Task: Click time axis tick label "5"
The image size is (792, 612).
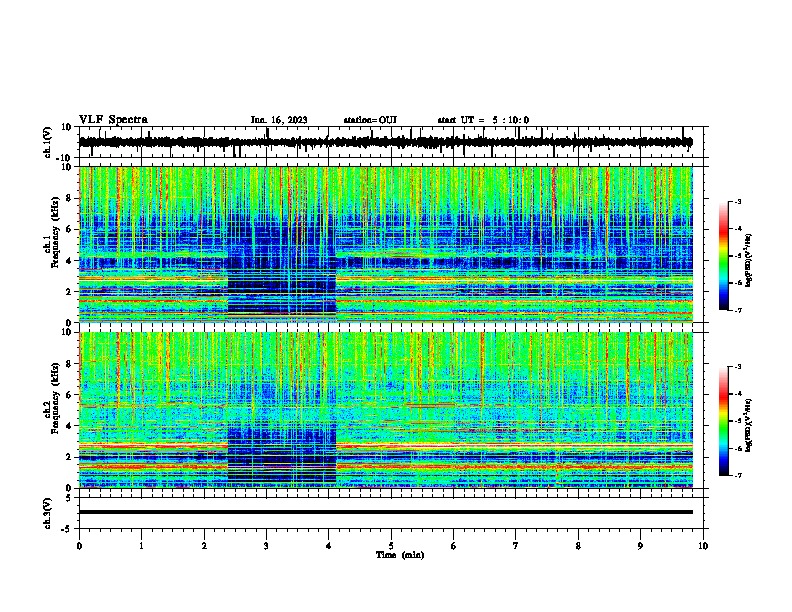Action: click(391, 546)
